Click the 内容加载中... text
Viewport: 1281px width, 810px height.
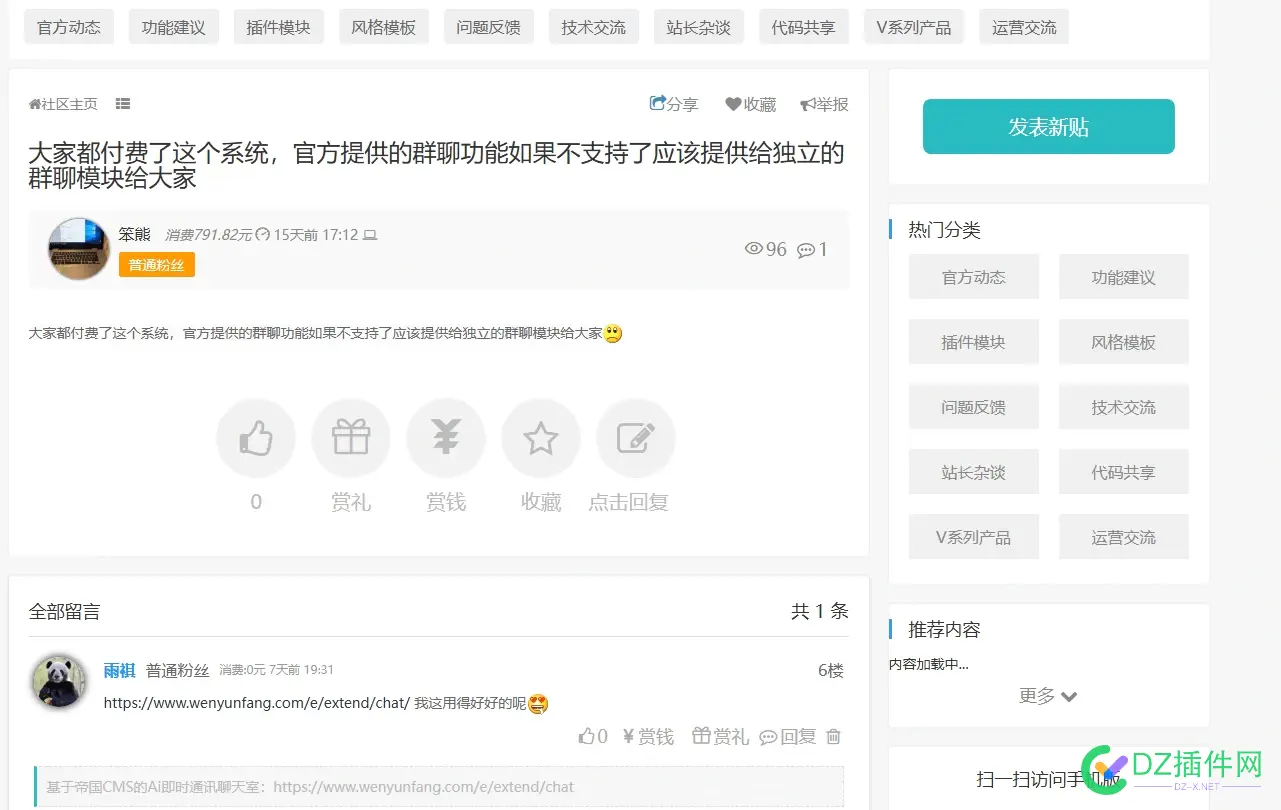[x=929, y=664]
